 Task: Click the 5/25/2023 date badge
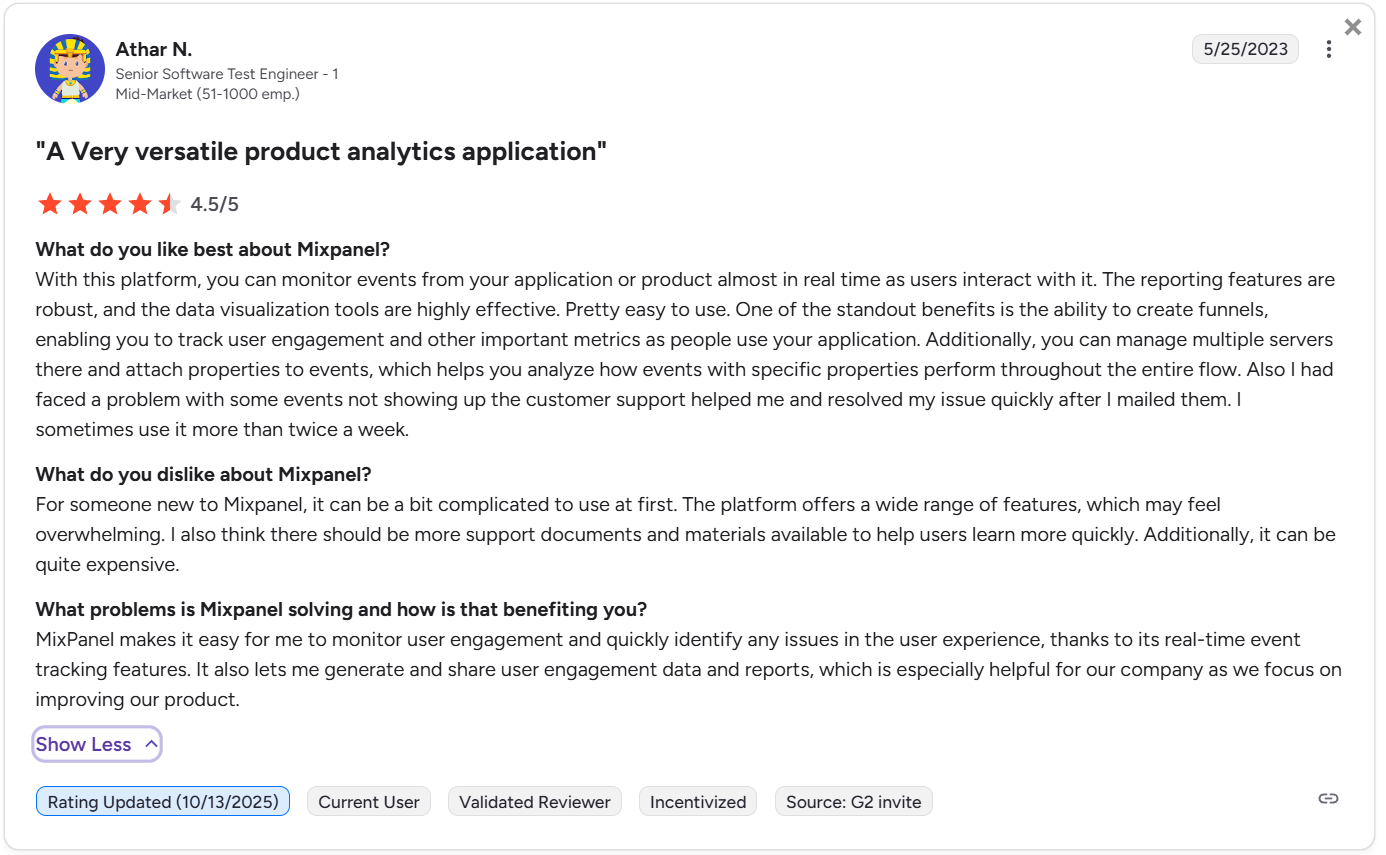[1245, 49]
